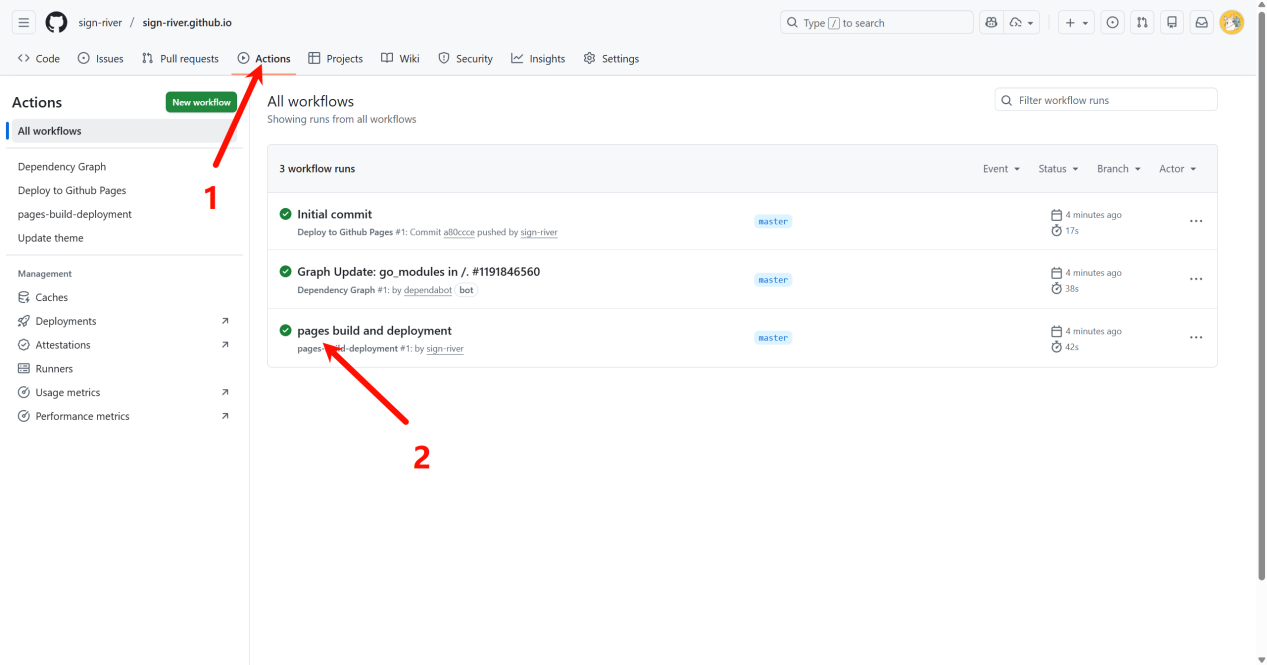The height and width of the screenshot is (665, 1267).
Task: Open the Issues inbox icon in header
Action: [x=1112, y=22]
